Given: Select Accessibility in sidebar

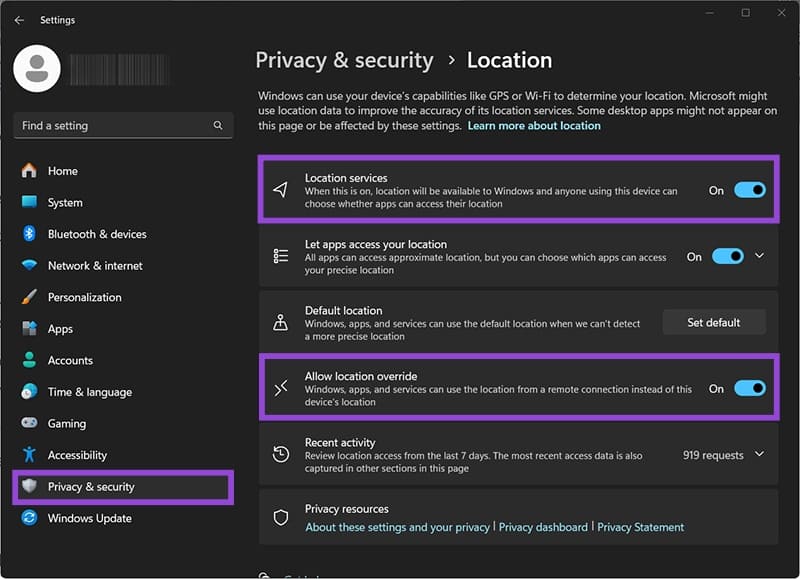Looking at the screenshot, I should [122, 455].
